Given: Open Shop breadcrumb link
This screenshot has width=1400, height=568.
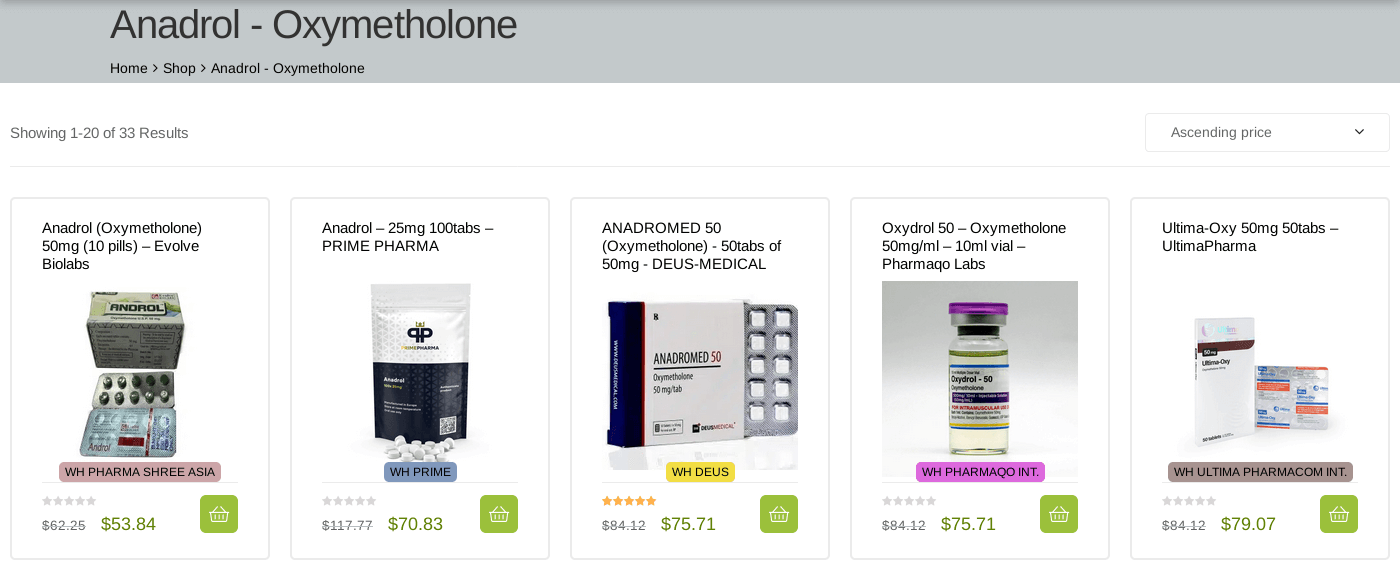Looking at the screenshot, I should 179,68.
